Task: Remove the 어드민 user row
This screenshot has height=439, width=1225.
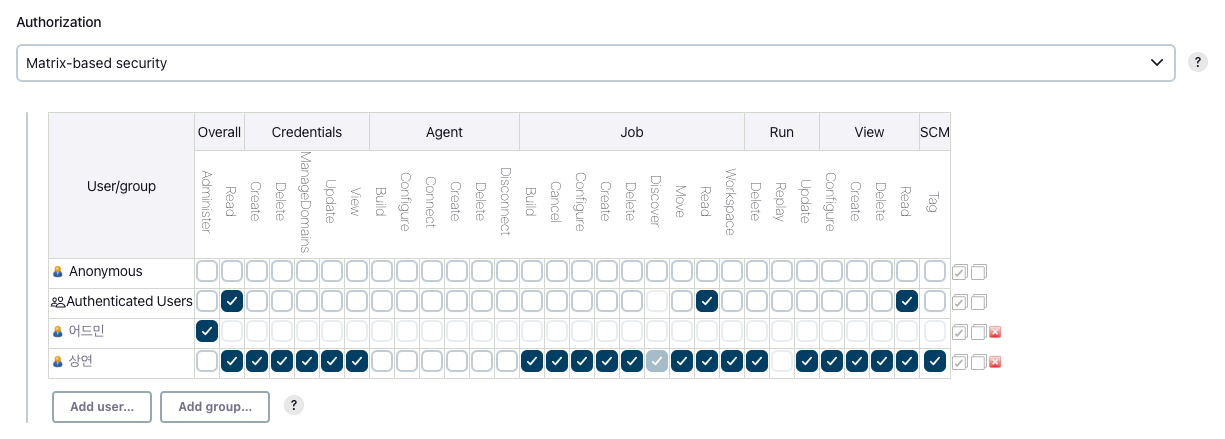Action: coord(995,332)
